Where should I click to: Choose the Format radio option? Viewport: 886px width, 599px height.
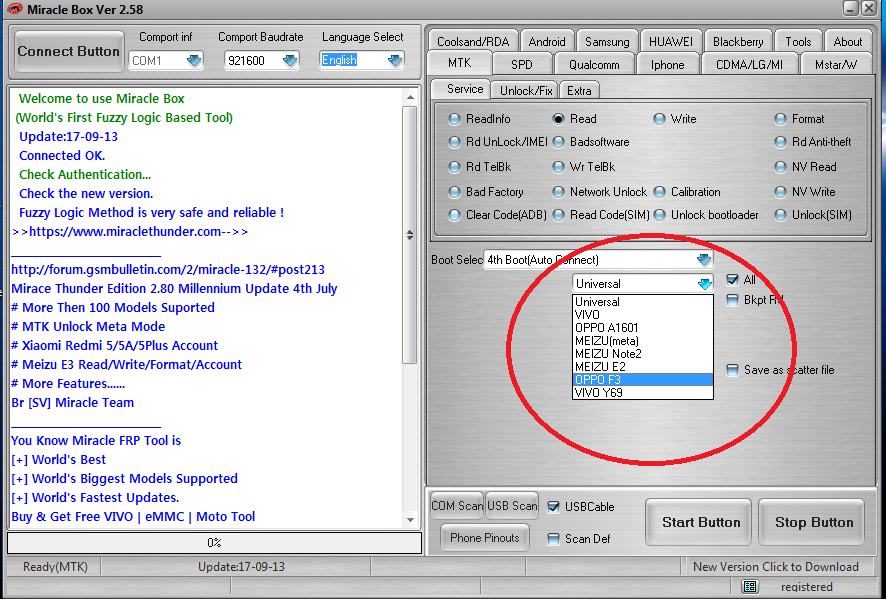780,119
